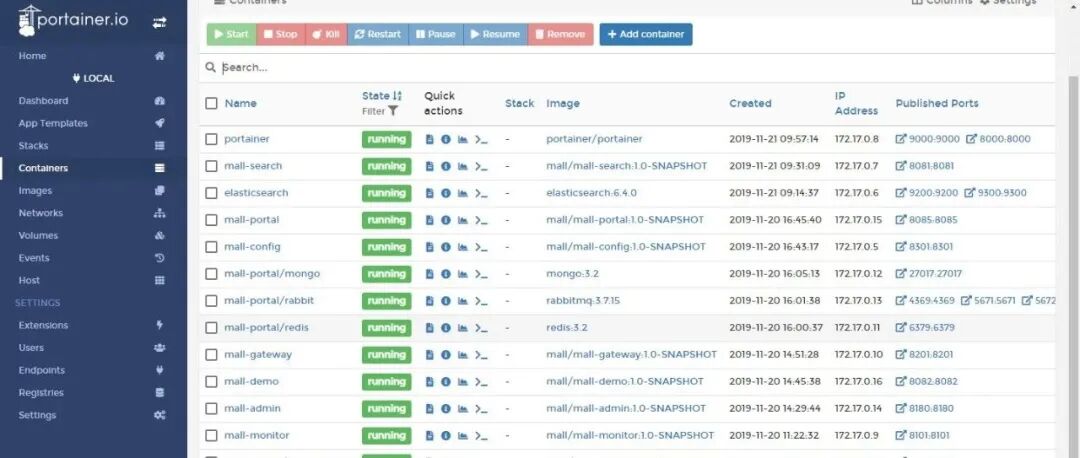Click the Networks sitemap icon
The height and width of the screenshot is (458, 1080).
pyautogui.click(x=160, y=213)
